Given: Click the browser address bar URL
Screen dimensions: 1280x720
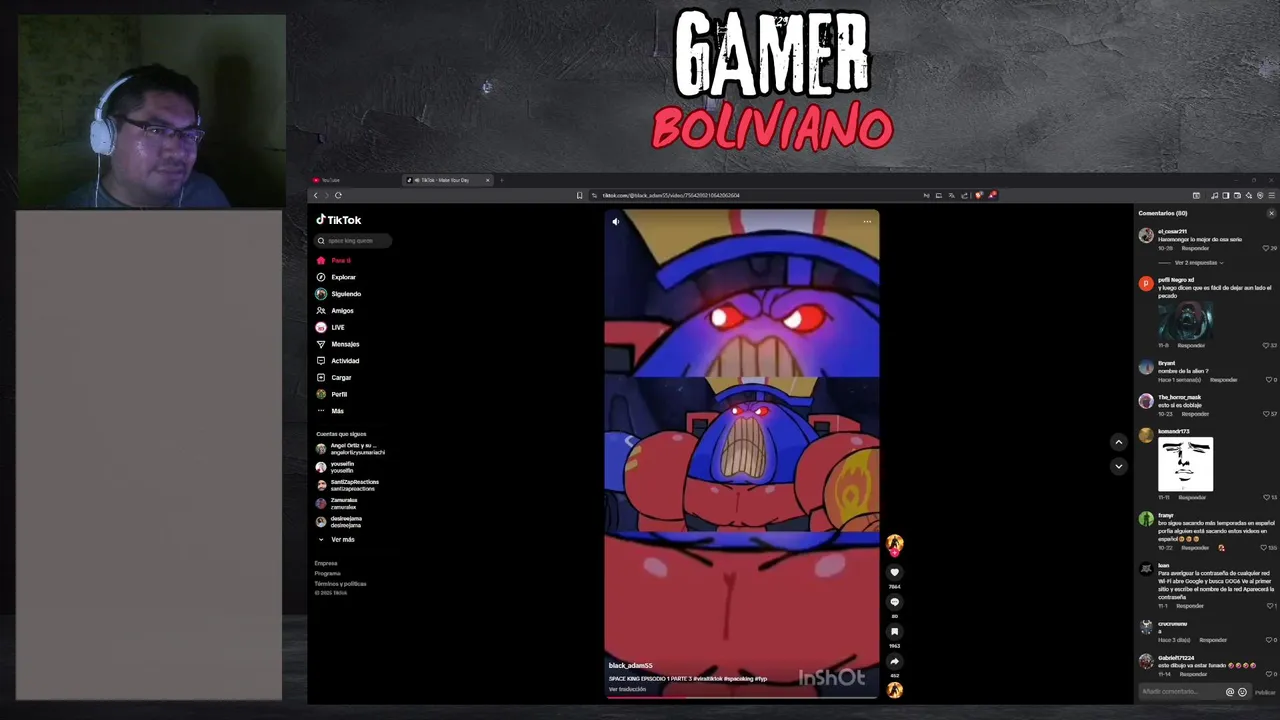Looking at the screenshot, I should coord(671,195).
